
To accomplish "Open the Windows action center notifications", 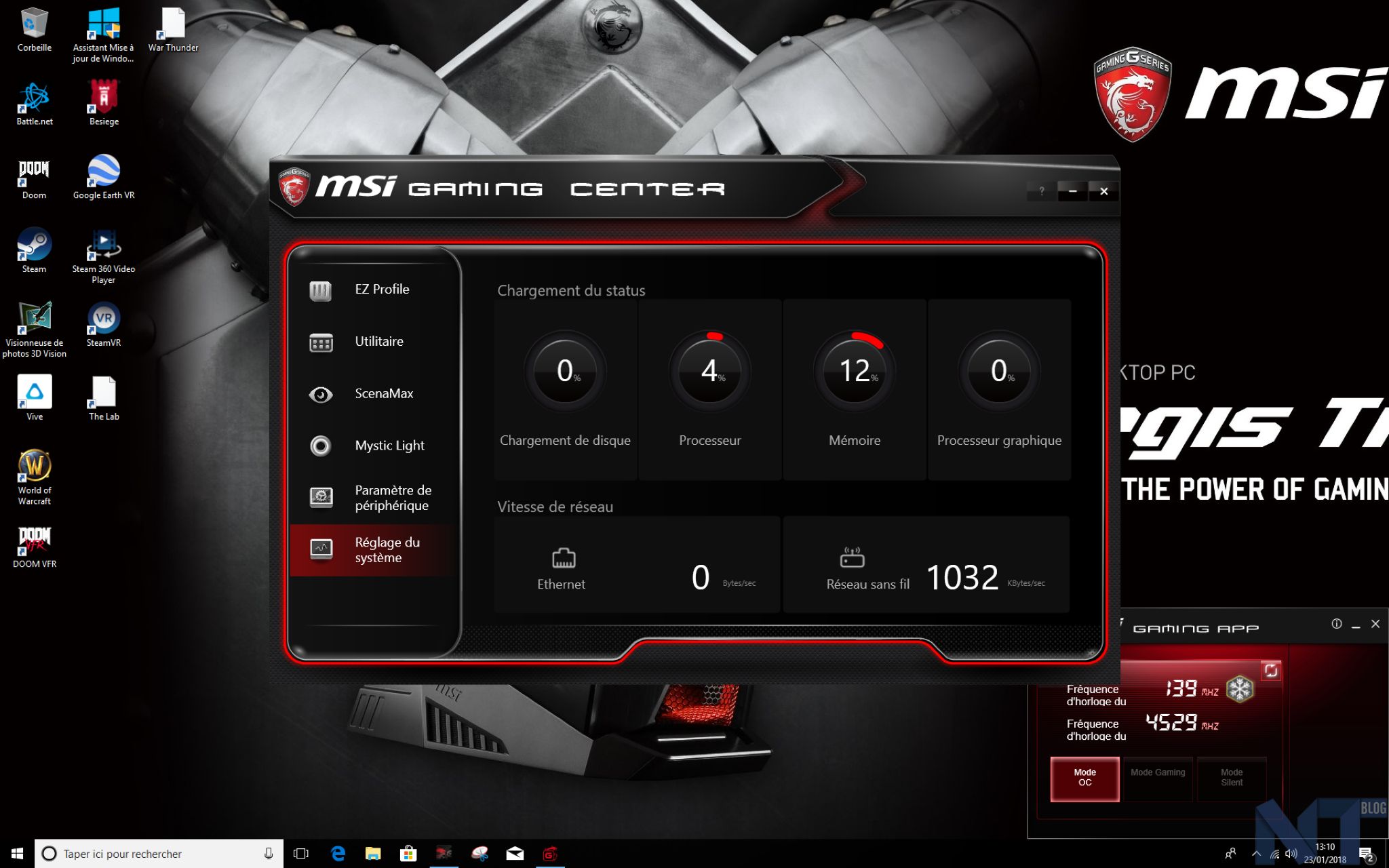I will pos(1366,854).
